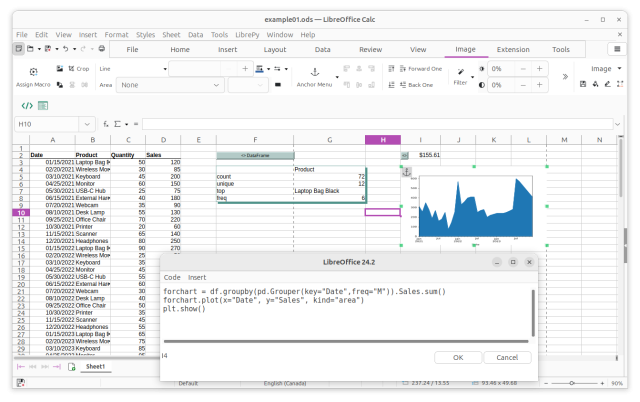
Task: Select the Crop image tool
Action: [x=78, y=69]
